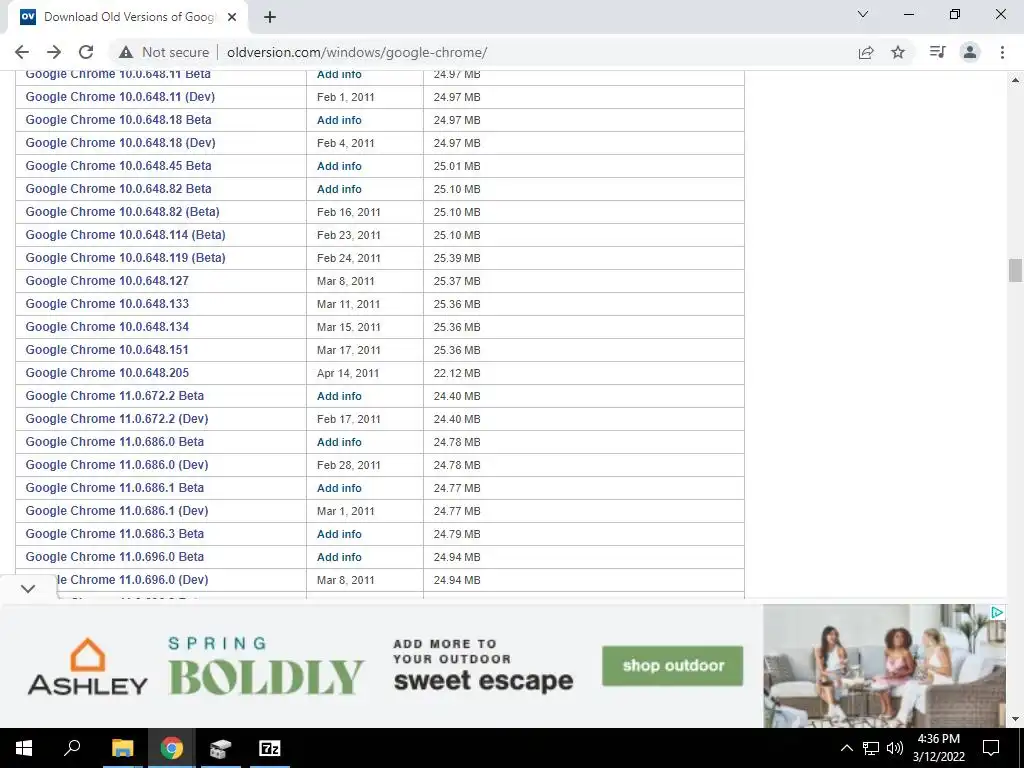This screenshot has width=1024, height=768.
Task: Open 7-Zip from the taskbar
Action: 270,748
